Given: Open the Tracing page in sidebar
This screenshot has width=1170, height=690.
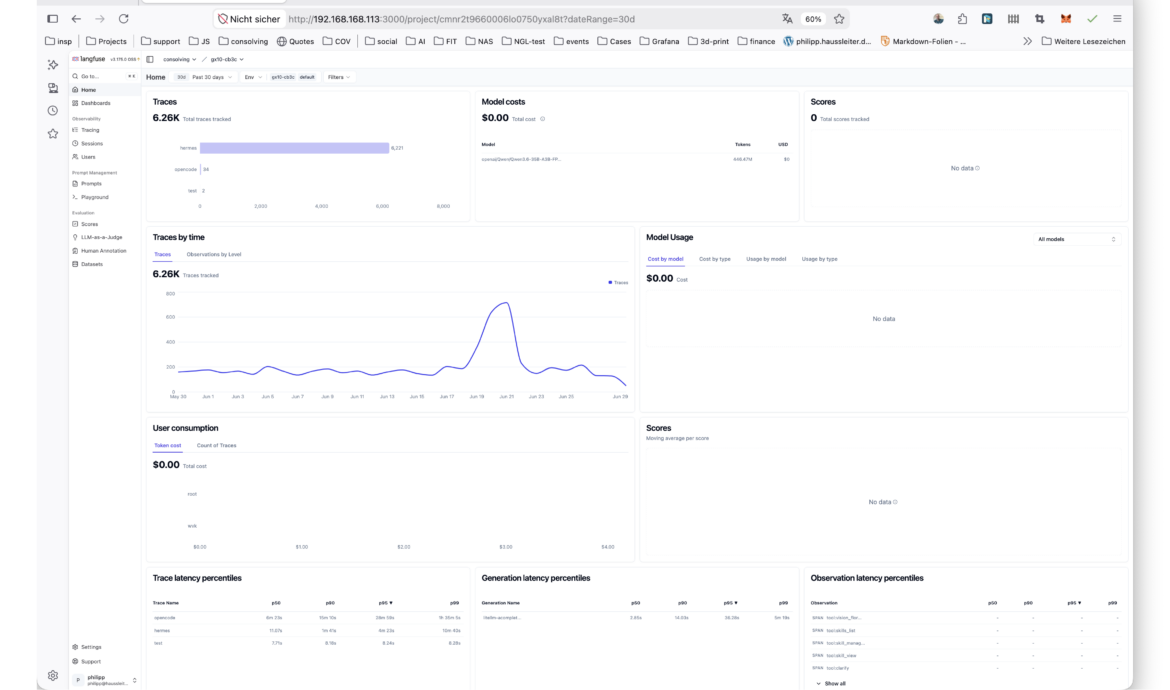Looking at the screenshot, I should [90, 130].
